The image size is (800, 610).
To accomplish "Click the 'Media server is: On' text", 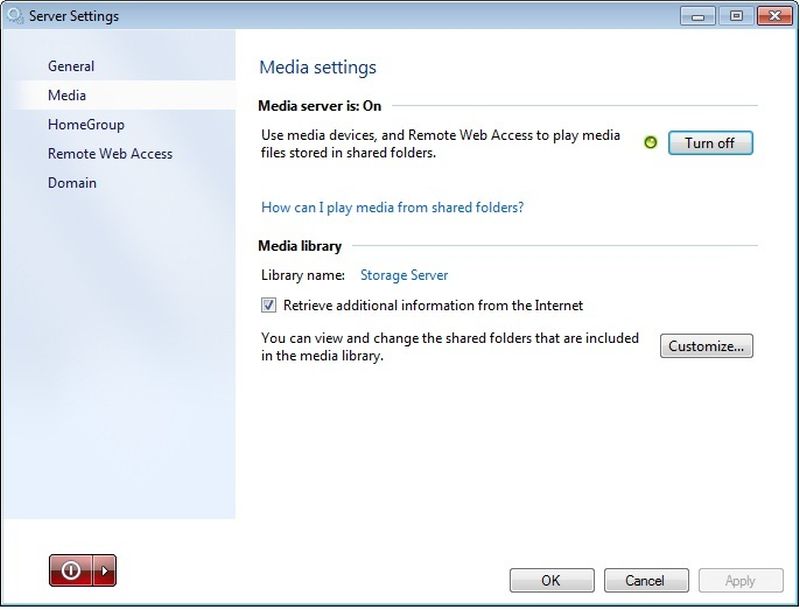I will pyautogui.click(x=320, y=106).
